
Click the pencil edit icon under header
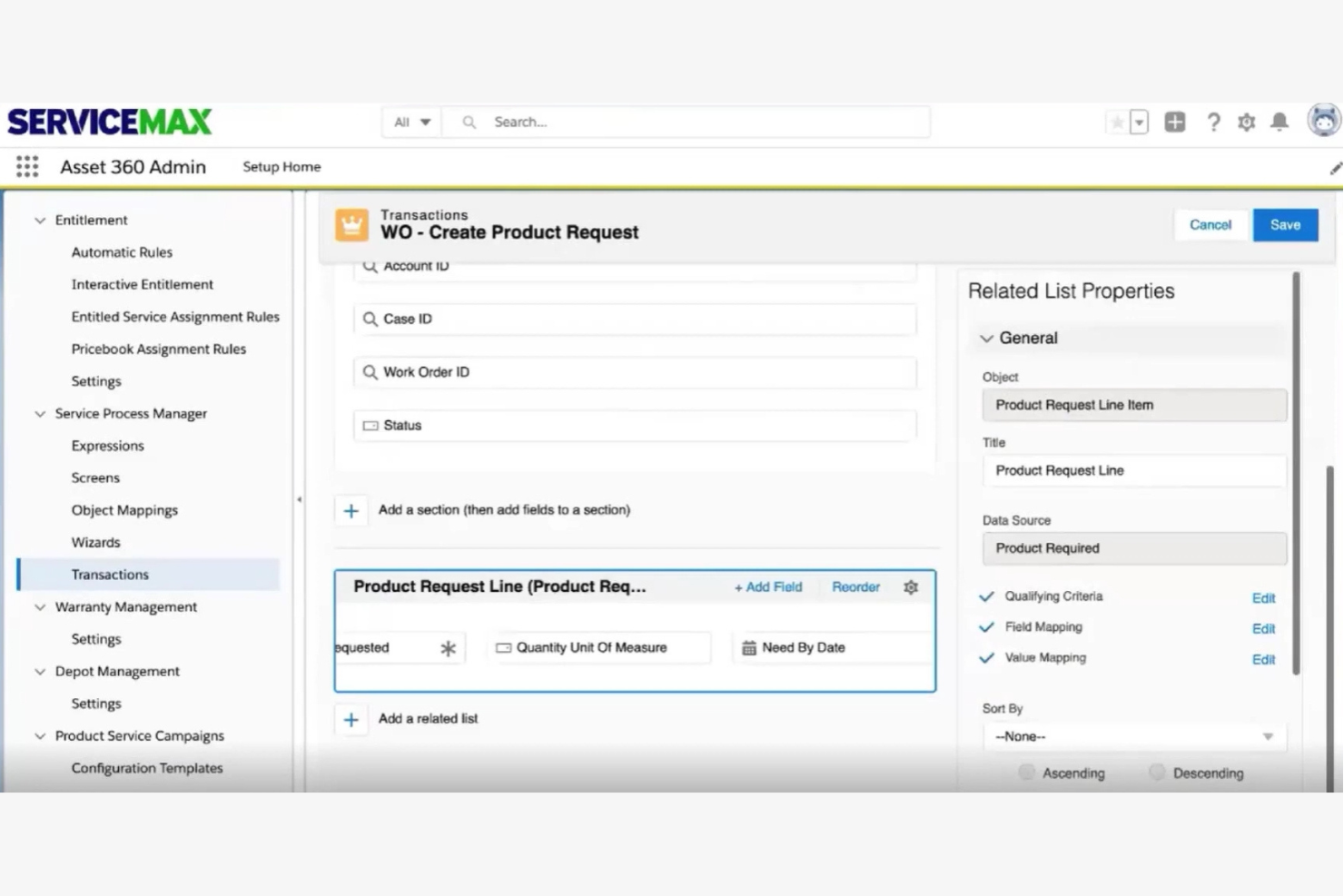(x=1336, y=168)
